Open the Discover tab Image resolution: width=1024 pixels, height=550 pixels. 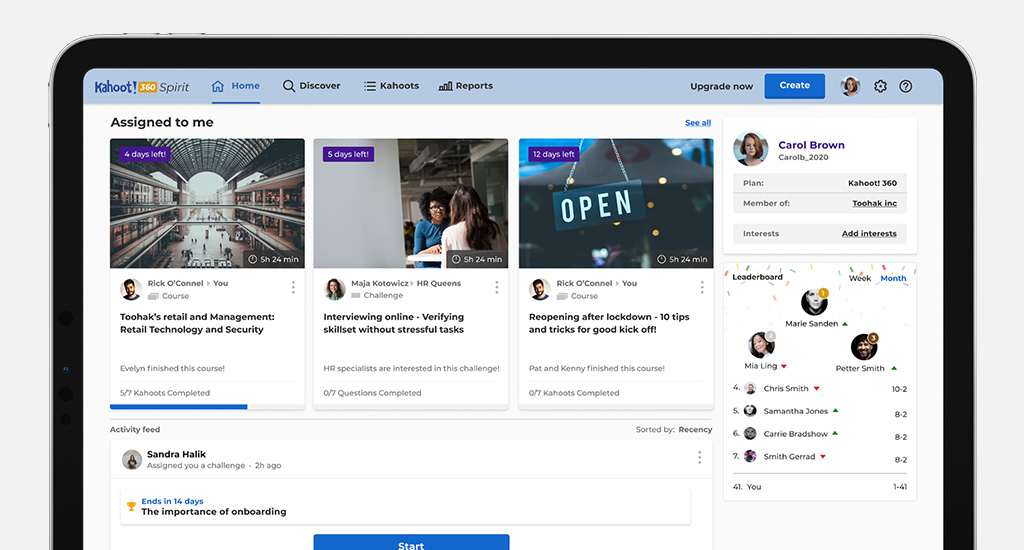(x=312, y=86)
